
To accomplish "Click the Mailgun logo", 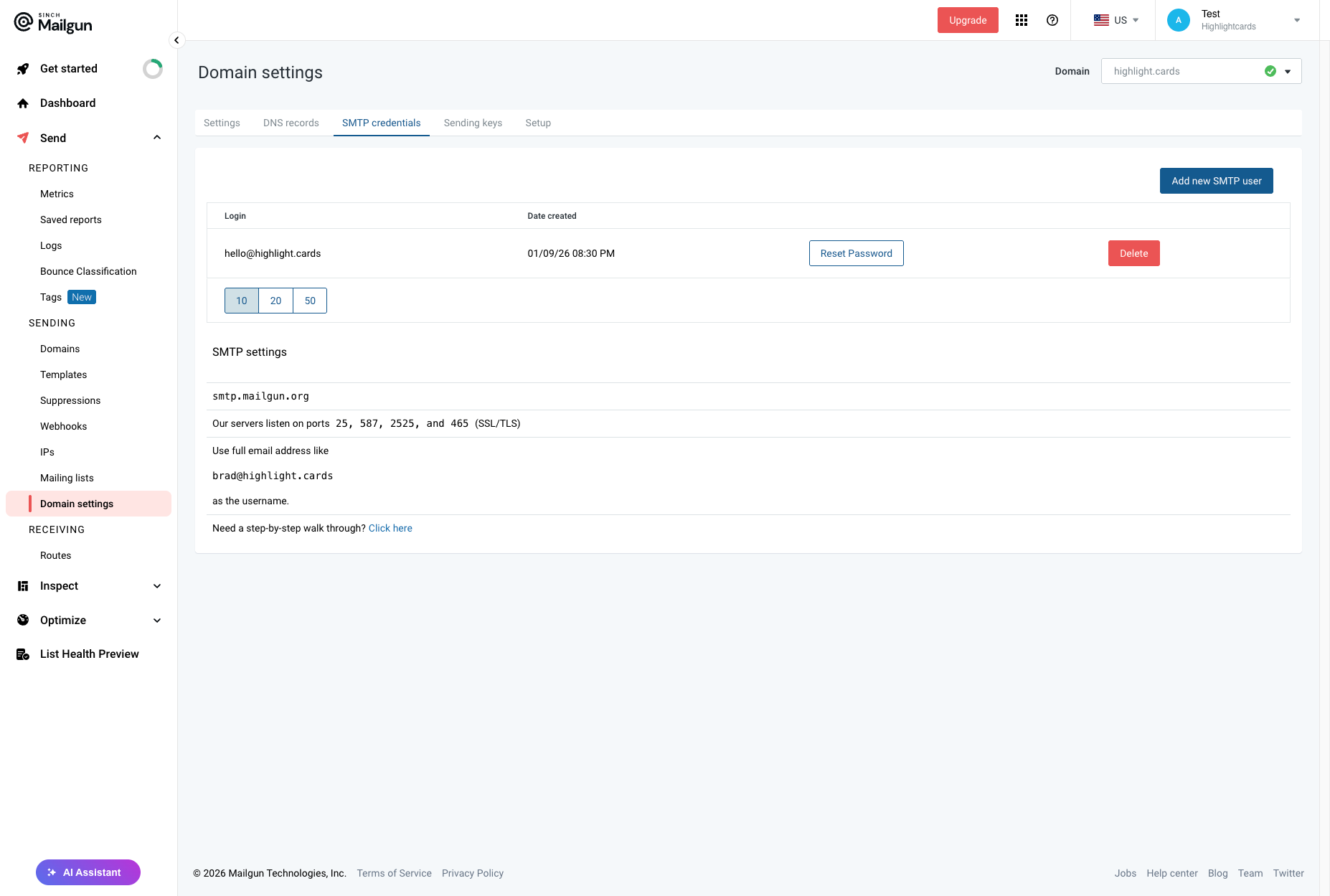I will coord(53,23).
